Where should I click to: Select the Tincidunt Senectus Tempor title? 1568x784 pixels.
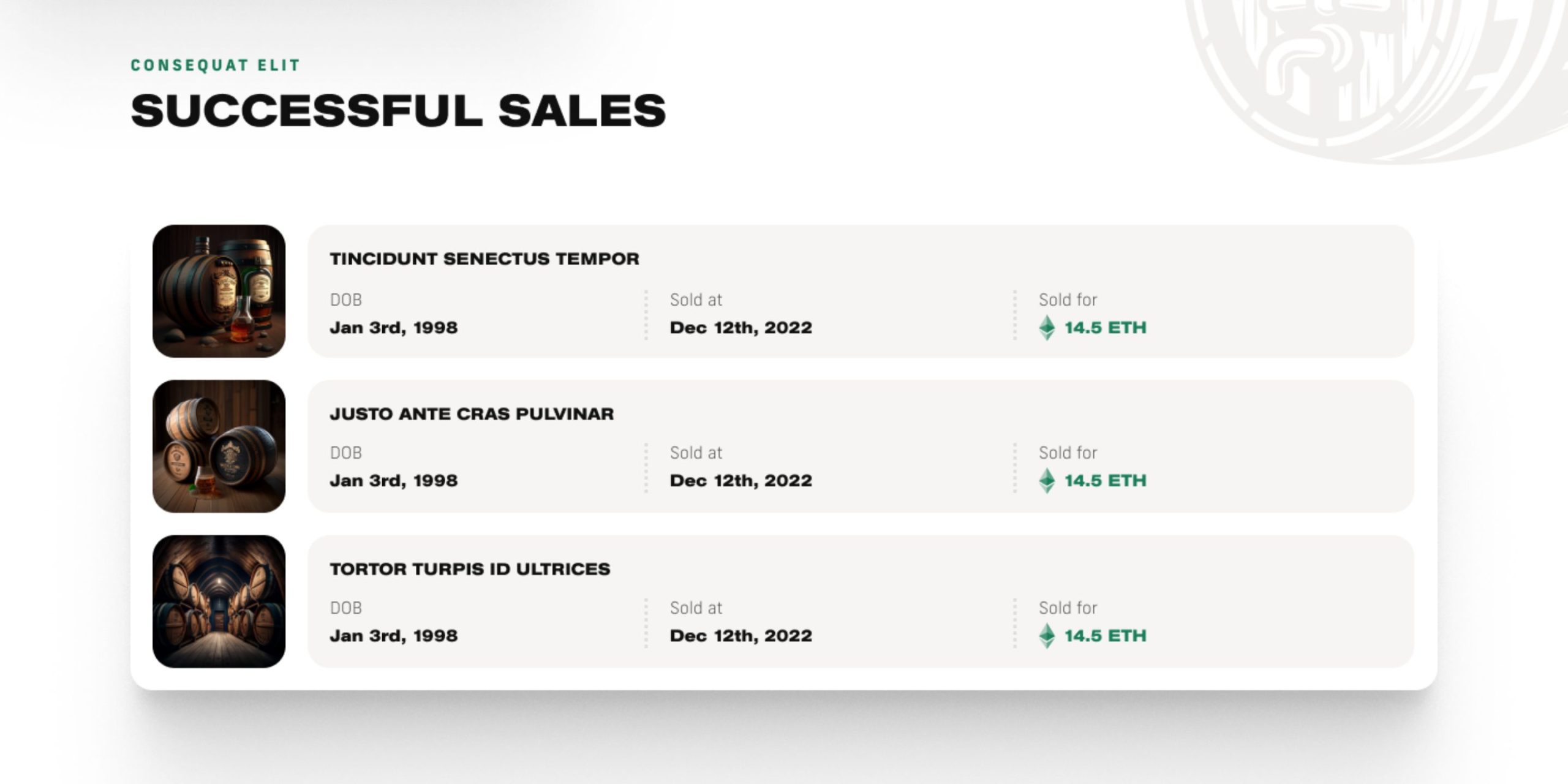coord(484,259)
